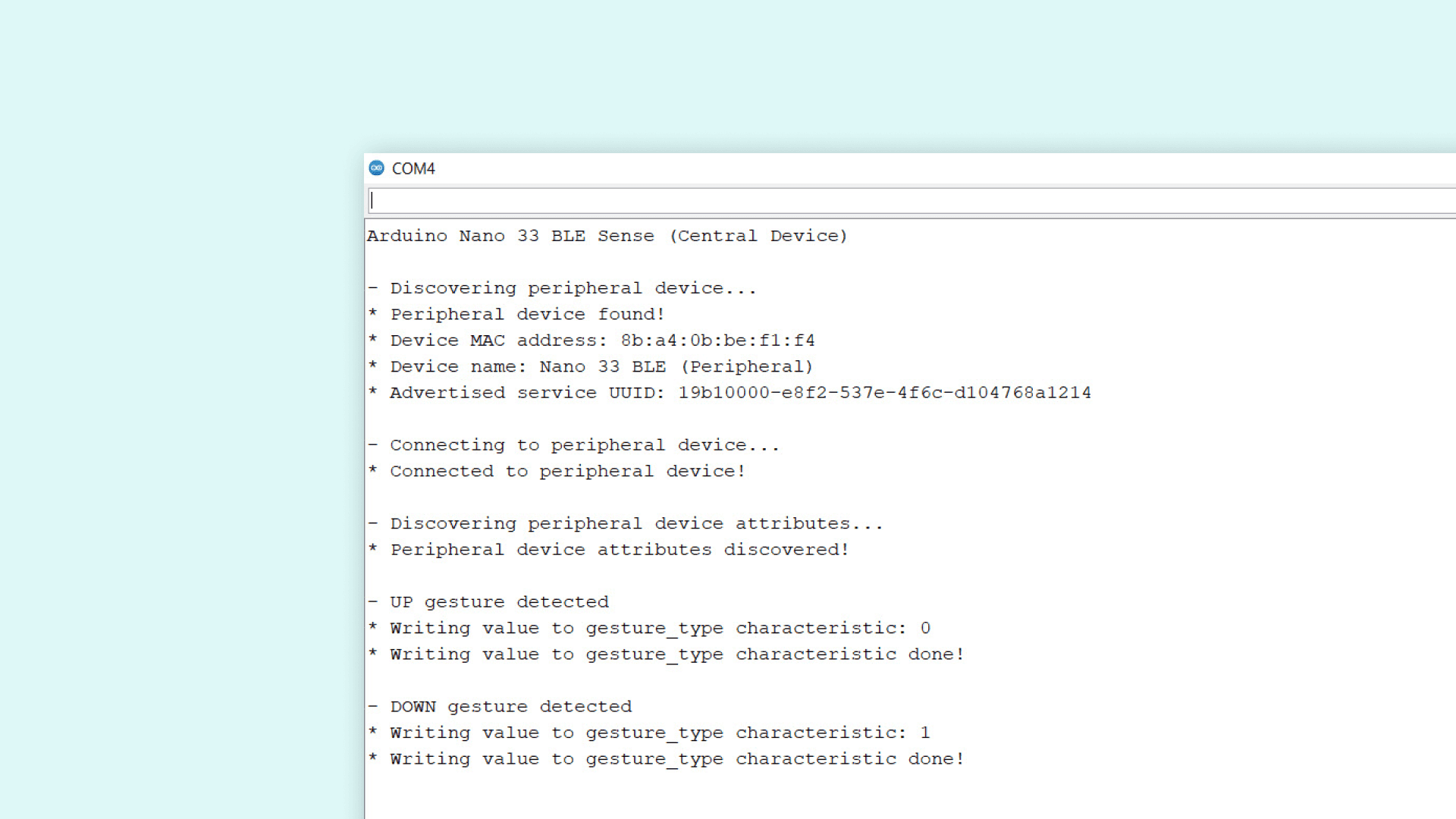The image size is (1456, 819).
Task: Click the 'Device name: Nano 33 BLE' line
Action: [601, 367]
